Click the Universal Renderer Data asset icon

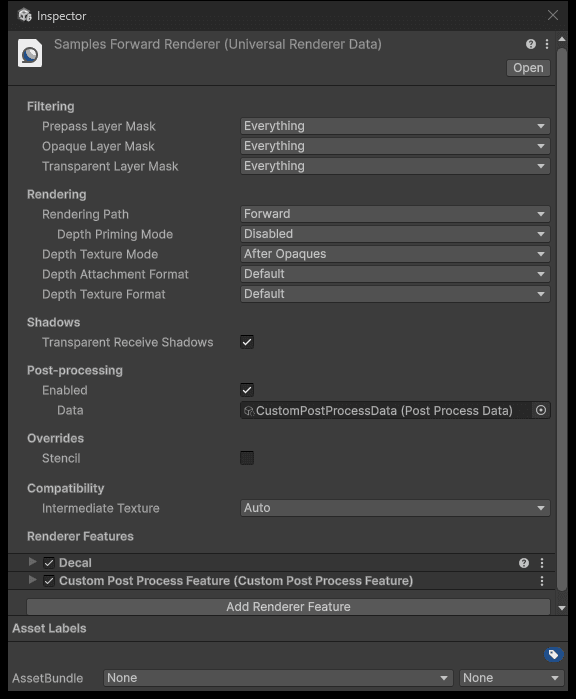(30, 53)
